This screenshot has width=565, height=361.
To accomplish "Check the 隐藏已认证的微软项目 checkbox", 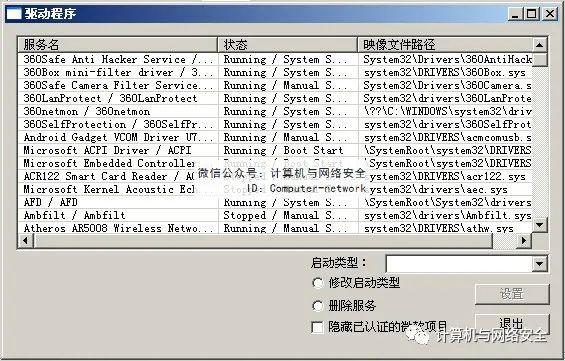I will click(317, 327).
